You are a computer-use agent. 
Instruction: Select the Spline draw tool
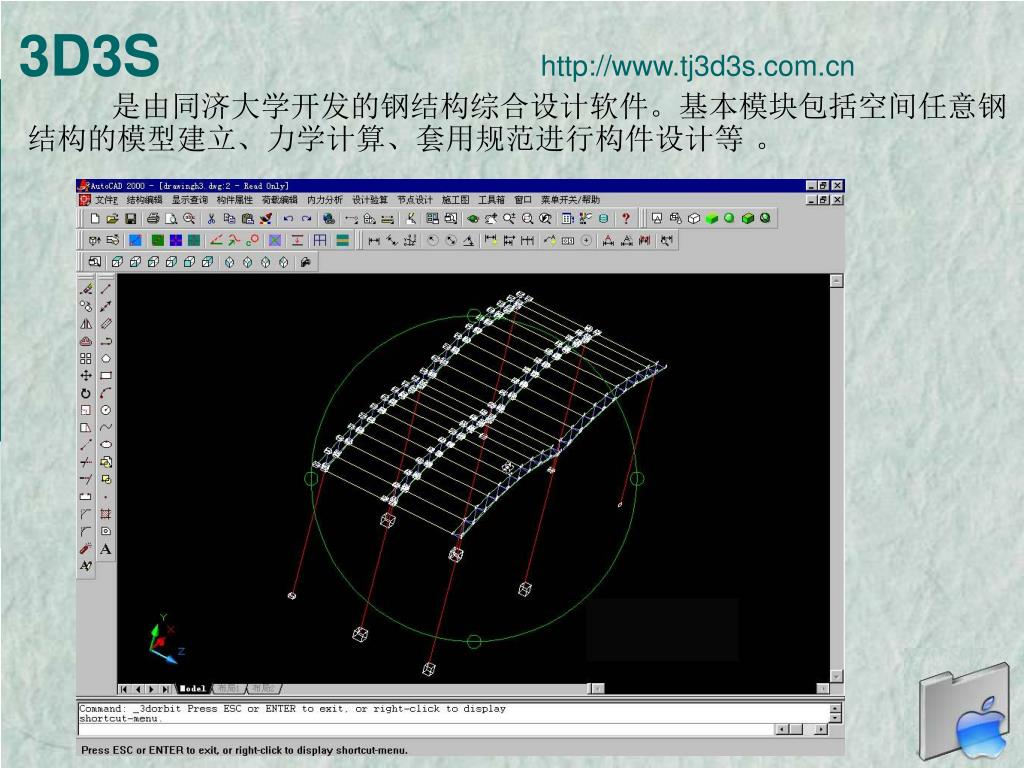(106, 427)
